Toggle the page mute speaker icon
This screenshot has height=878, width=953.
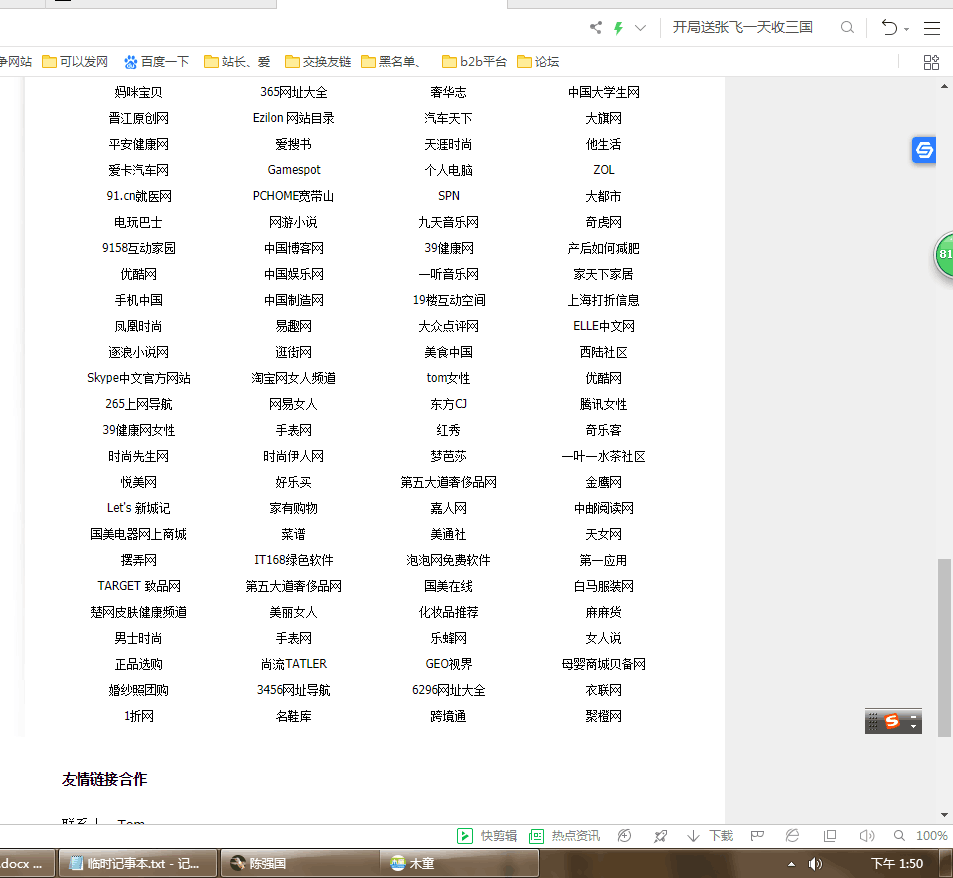point(867,836)
